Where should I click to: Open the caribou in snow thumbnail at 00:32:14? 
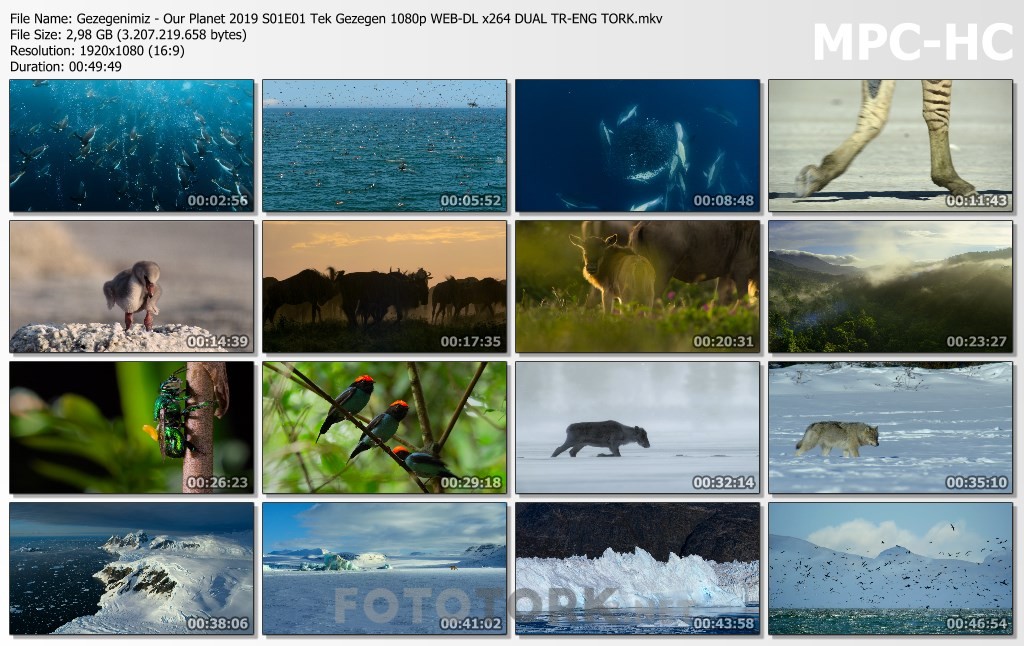coord(637,427)
